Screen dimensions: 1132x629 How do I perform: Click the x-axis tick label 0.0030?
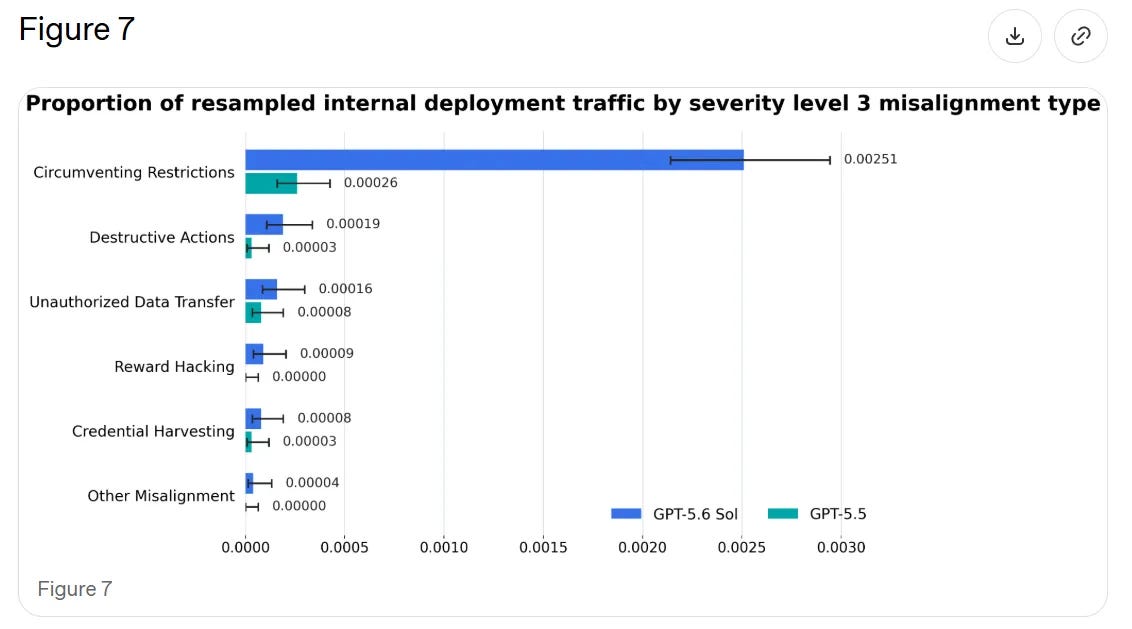841,547
